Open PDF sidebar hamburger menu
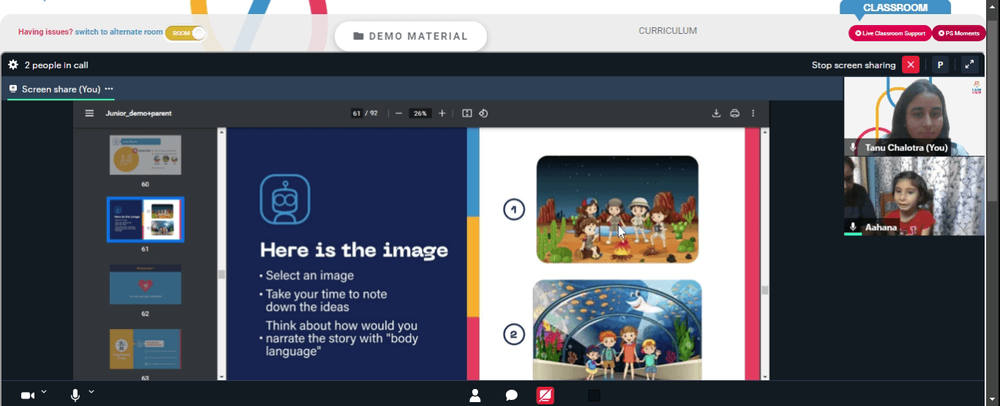 tap(90, 113)
